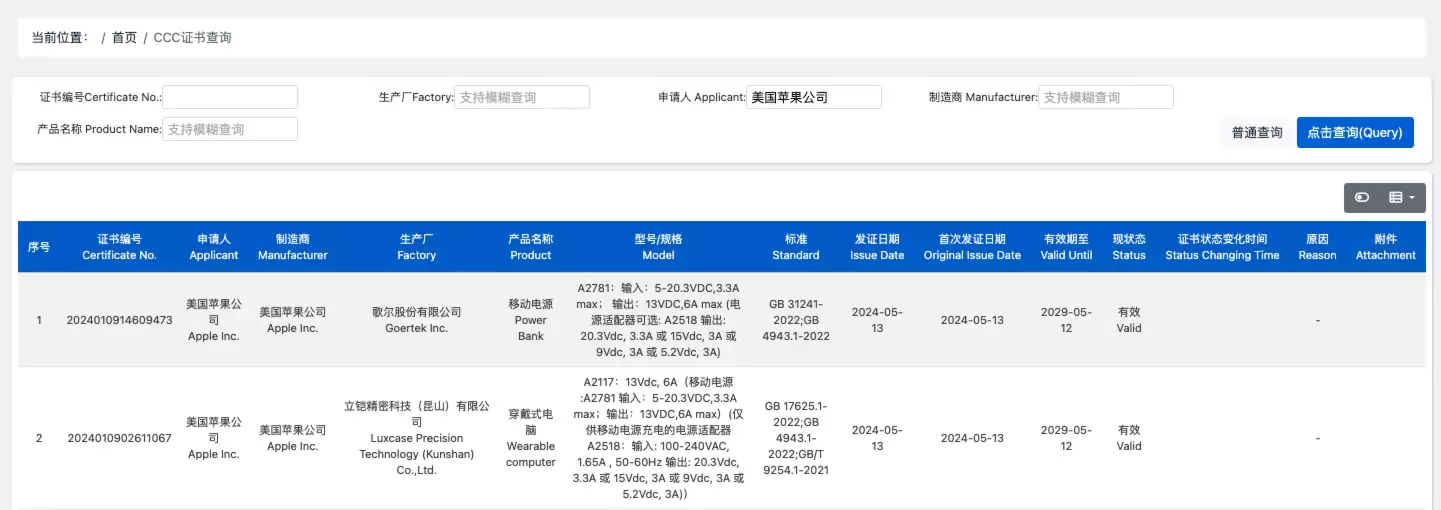Click the GB 17625.1-2022 standard cell

[796, 438]
